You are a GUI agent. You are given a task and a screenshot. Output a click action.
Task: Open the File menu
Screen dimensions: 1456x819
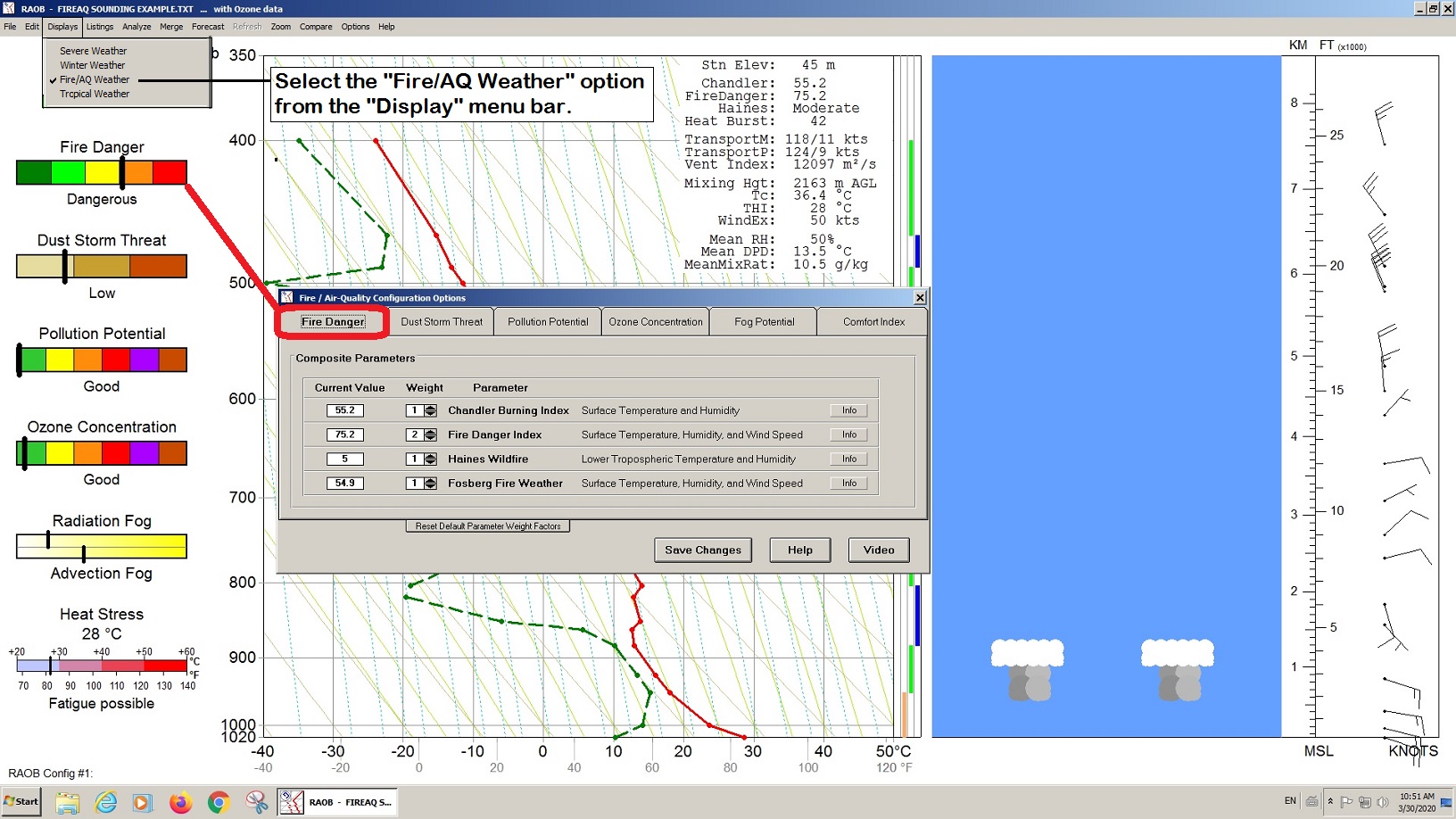click(10, 27)
